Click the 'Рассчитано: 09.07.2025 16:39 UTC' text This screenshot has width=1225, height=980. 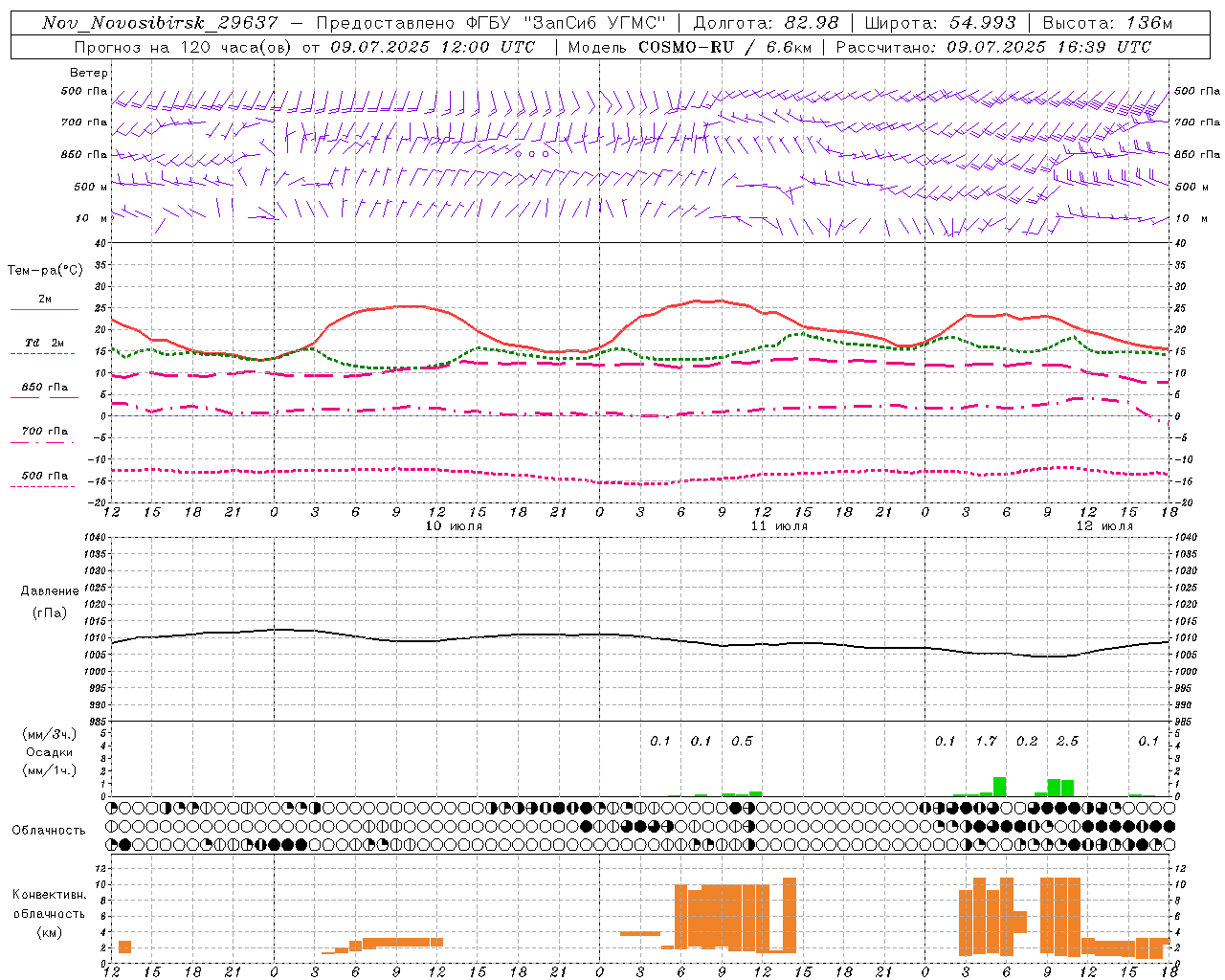(x=993, y=47)
